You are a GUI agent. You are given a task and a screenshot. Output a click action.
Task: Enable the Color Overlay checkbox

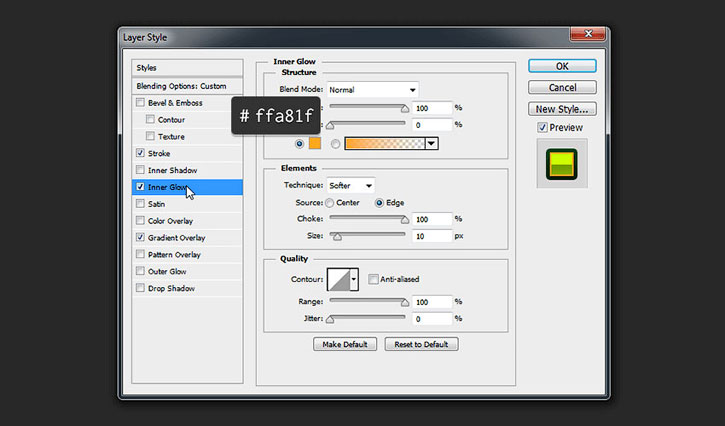tap(140, 221)
